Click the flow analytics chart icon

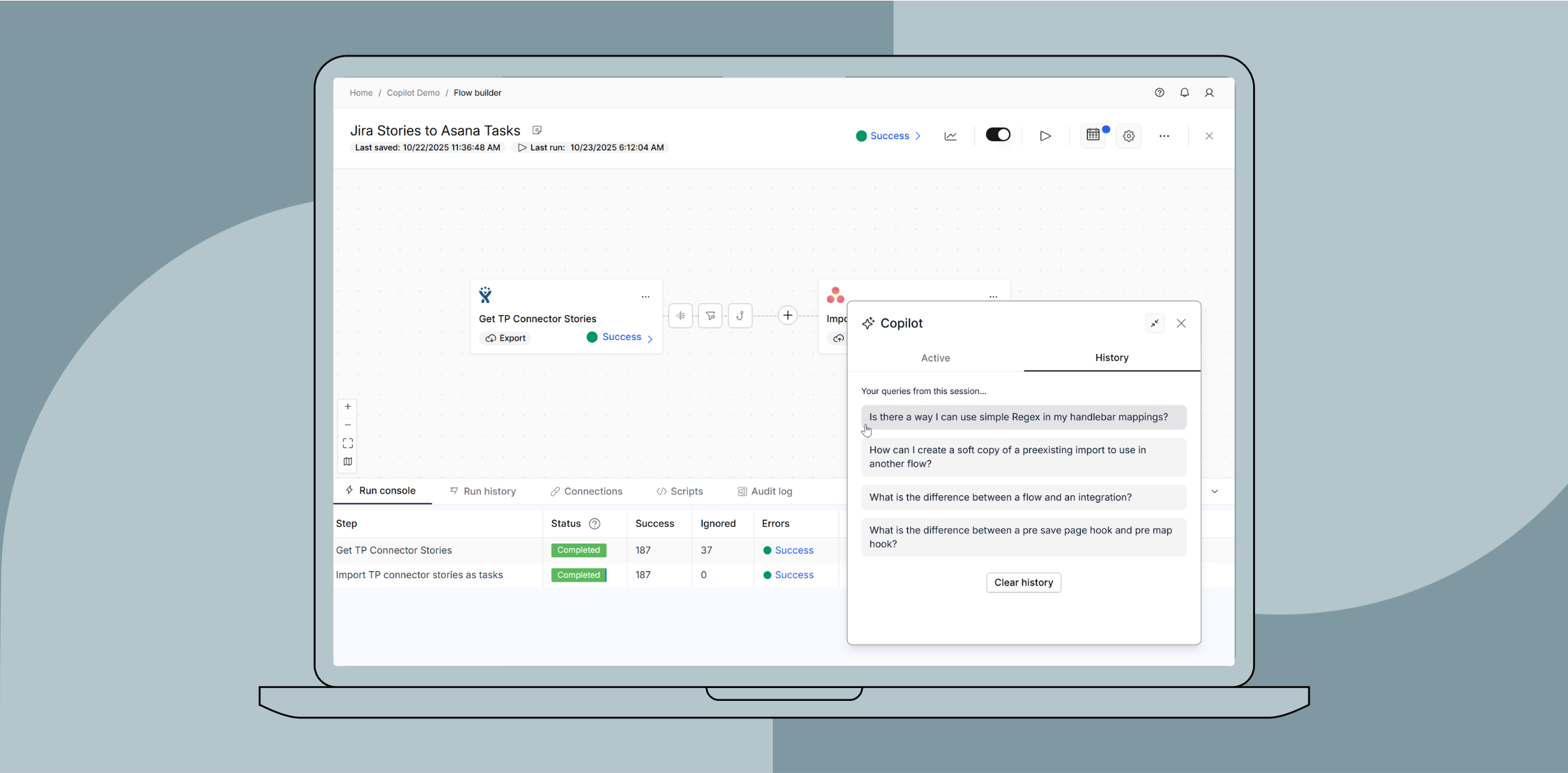point(950,136)
